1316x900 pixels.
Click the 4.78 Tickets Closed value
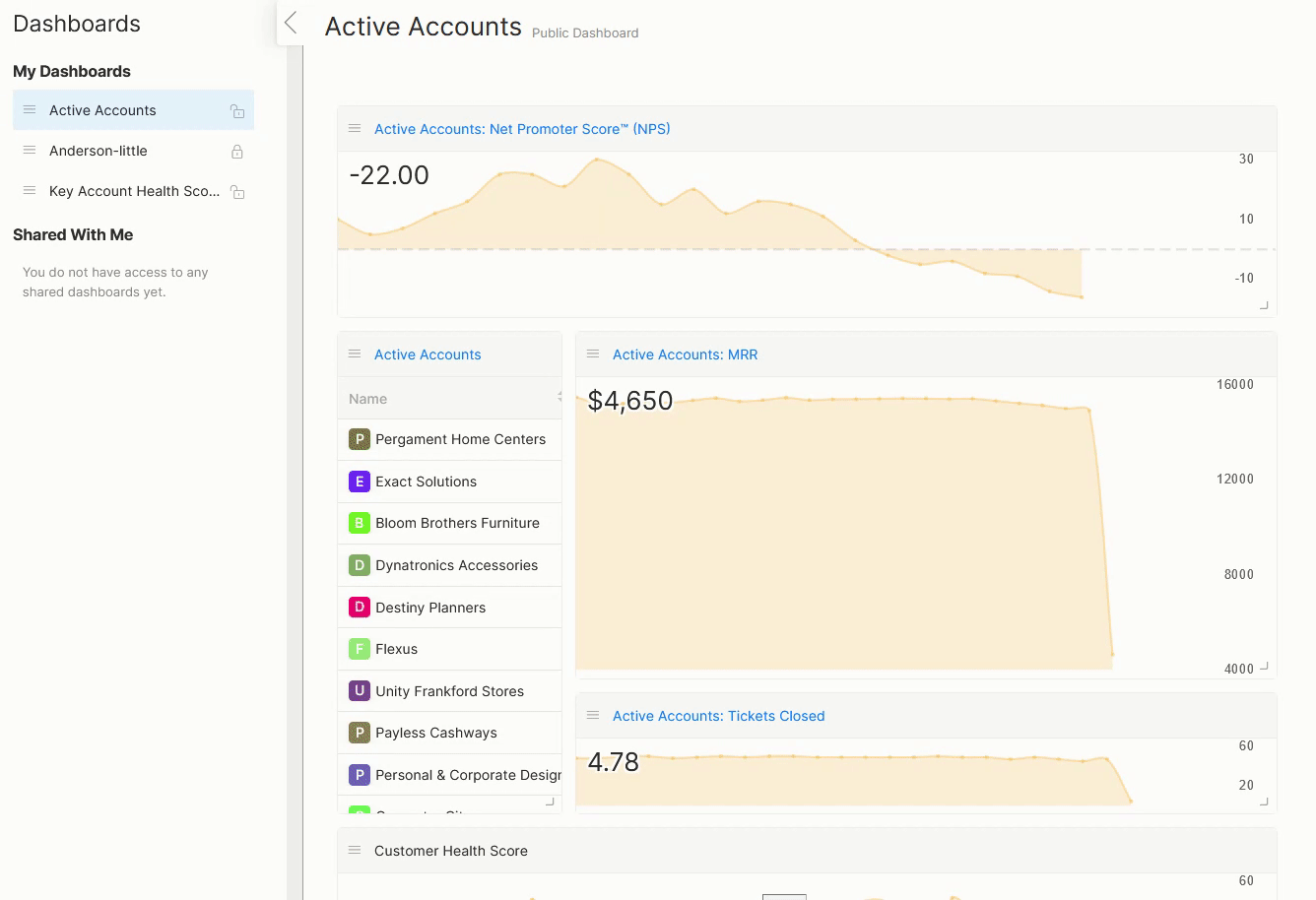point(614,762)
